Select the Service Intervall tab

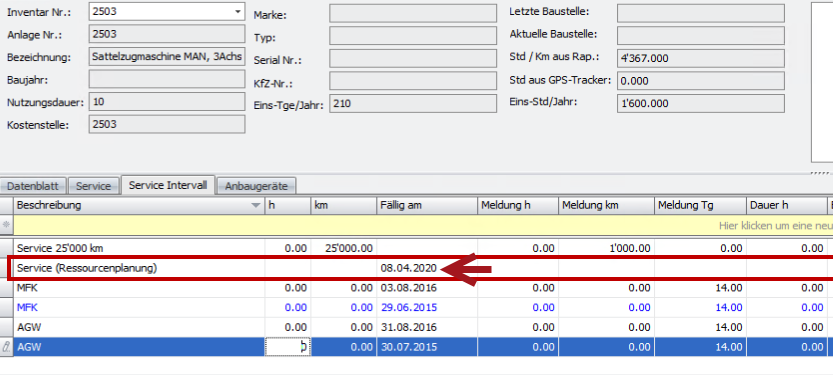pyautogui.click(x=168, y=185)
